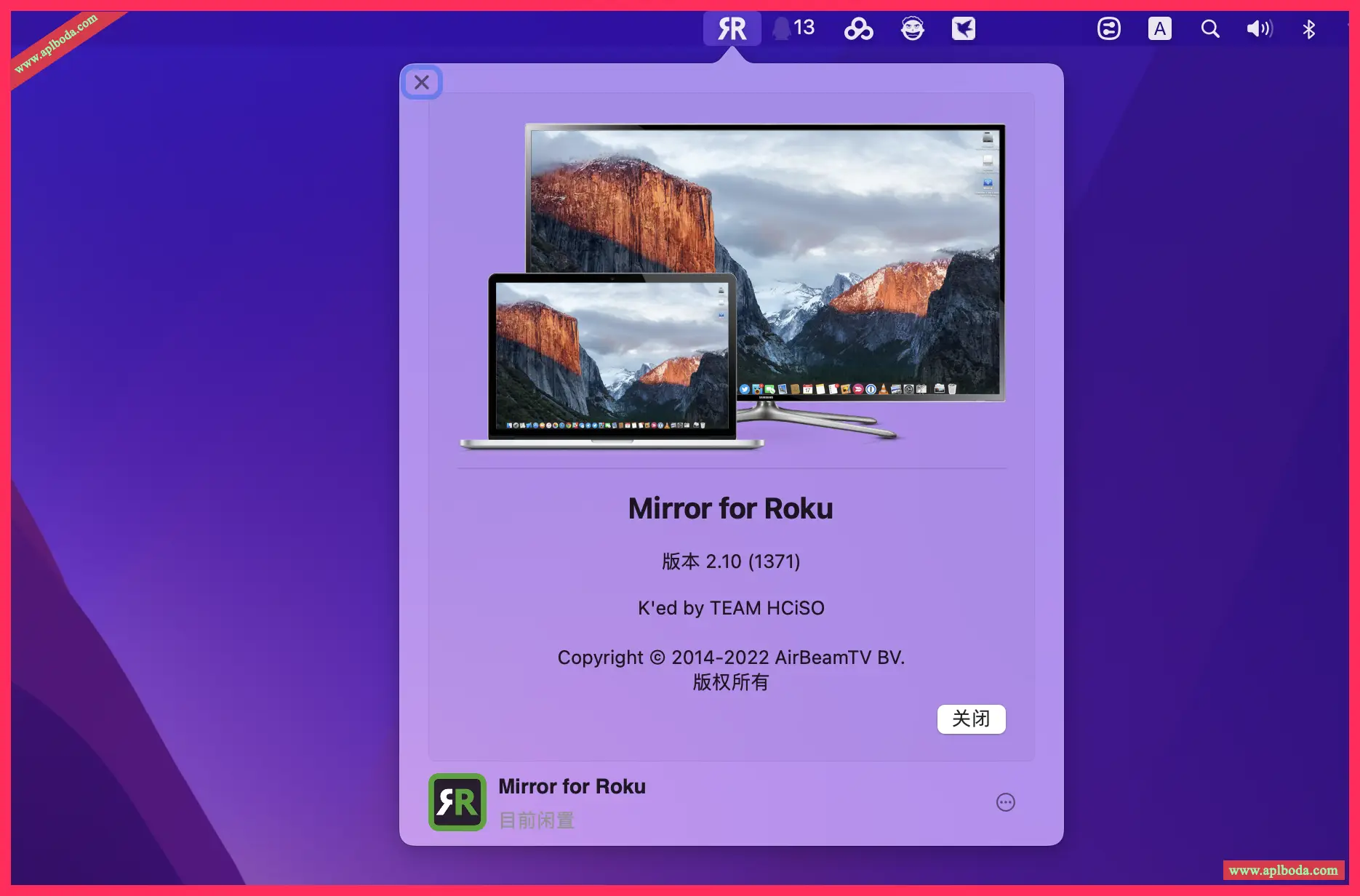1360x896 pixels.
Task: Open the Bluetooth menu
Action: [x=1309, y=29]
